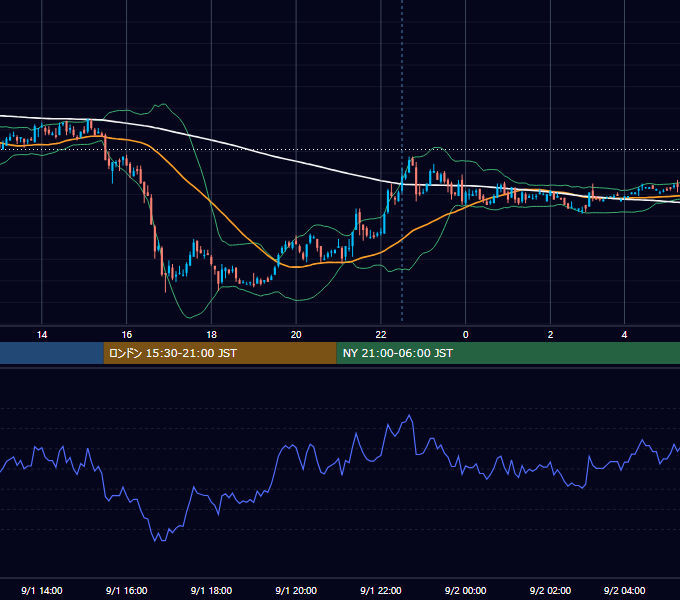Screen dimensions: 680x600
Task: Click the 9/1 16:00 label on oscillator axis
Action: click(127, 590)
